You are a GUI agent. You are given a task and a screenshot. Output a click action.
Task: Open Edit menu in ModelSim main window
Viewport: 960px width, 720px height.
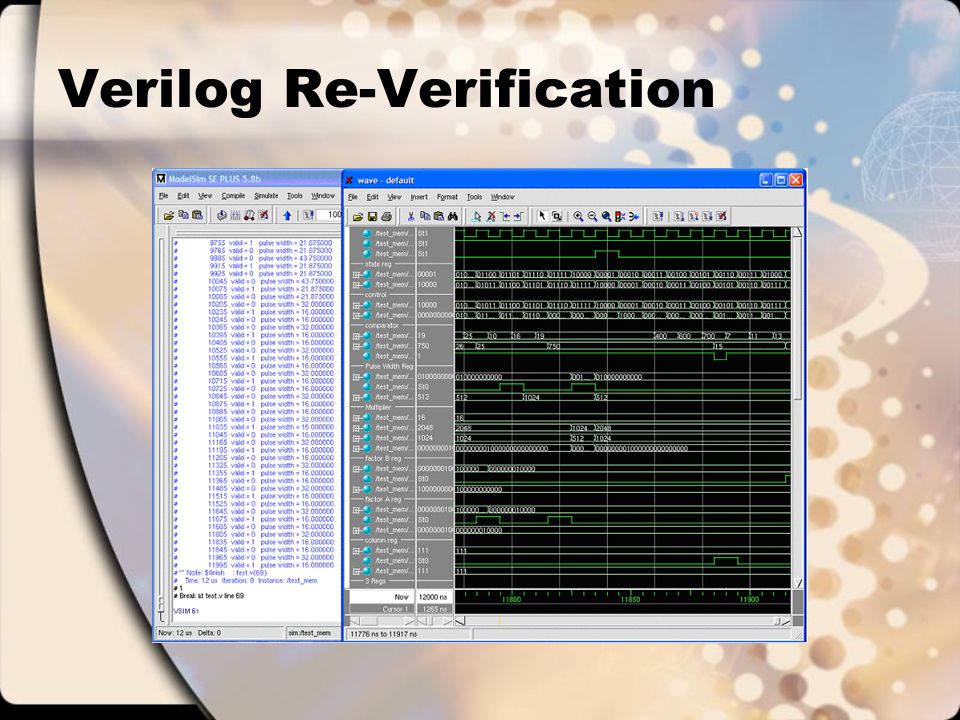tap(183, 196)
